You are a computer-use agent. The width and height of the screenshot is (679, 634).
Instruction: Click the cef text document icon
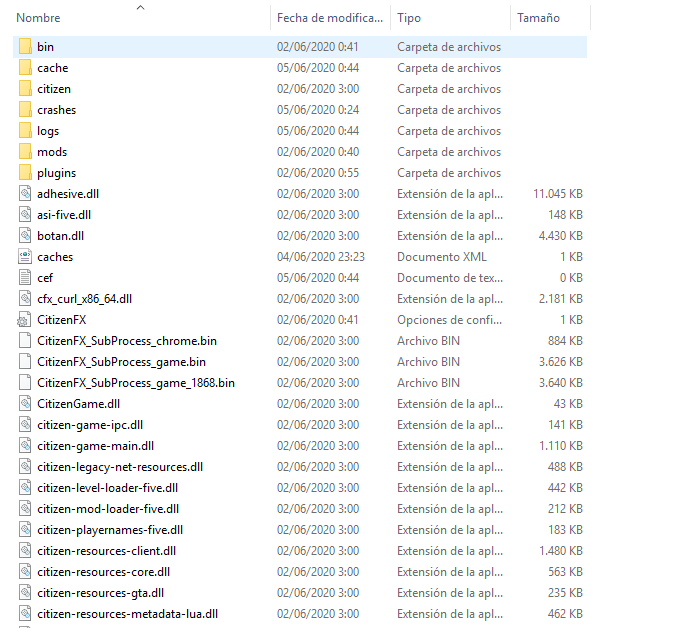coord(25,278)
